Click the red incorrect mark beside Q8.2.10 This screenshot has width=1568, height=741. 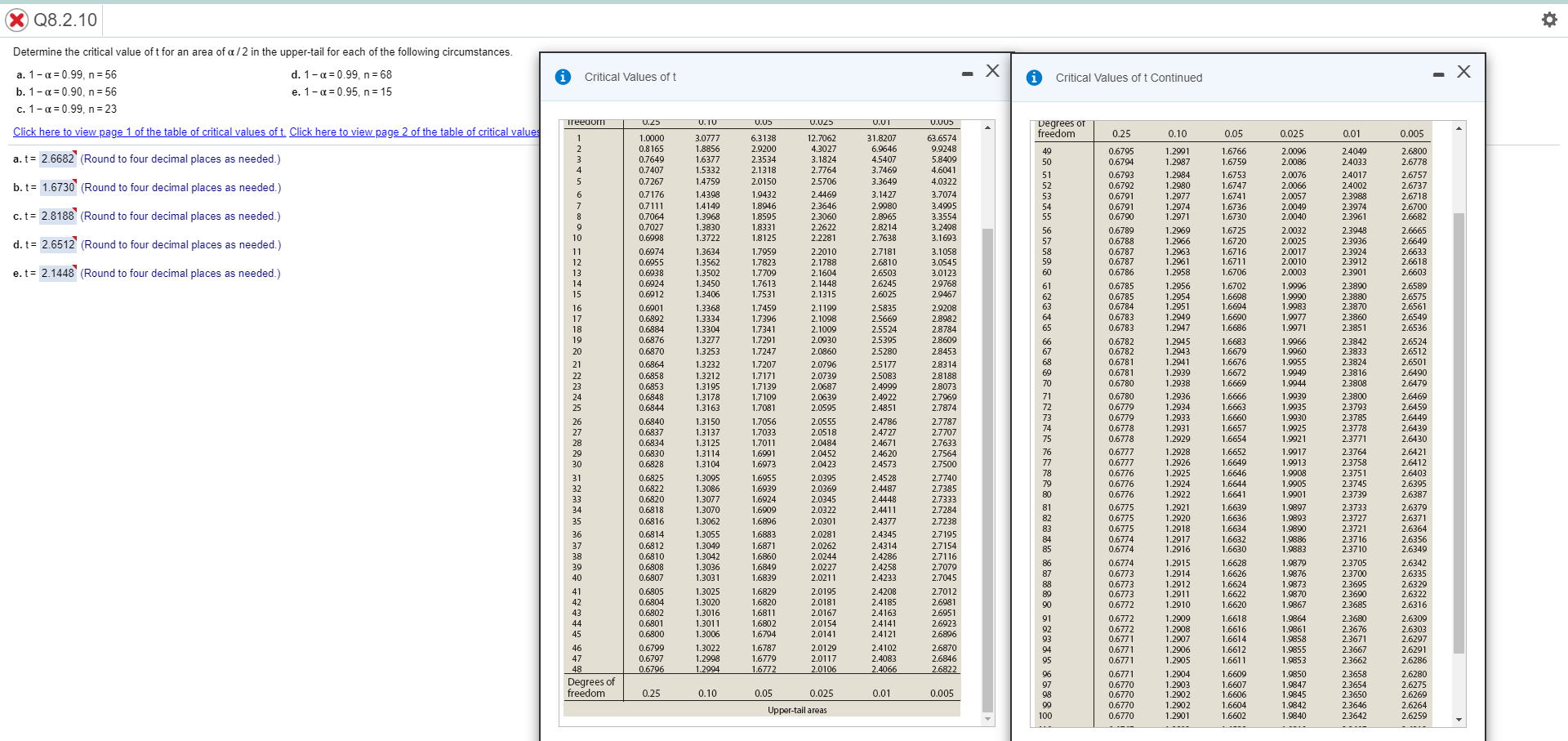16,20
